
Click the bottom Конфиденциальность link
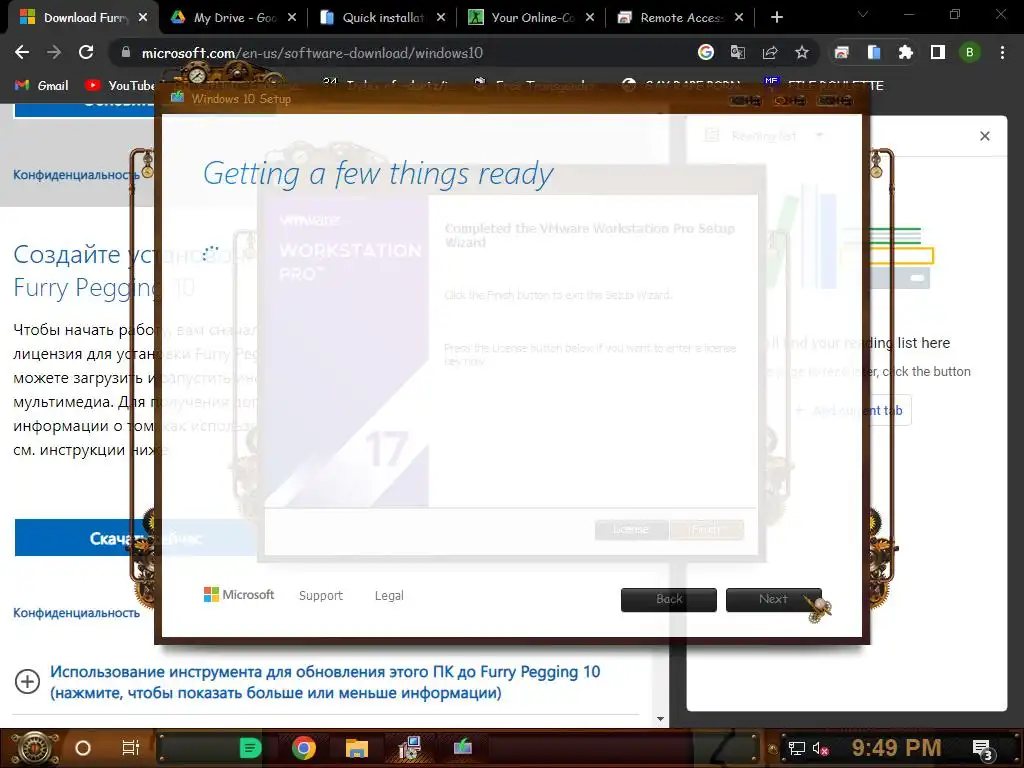tap(76, 613)
